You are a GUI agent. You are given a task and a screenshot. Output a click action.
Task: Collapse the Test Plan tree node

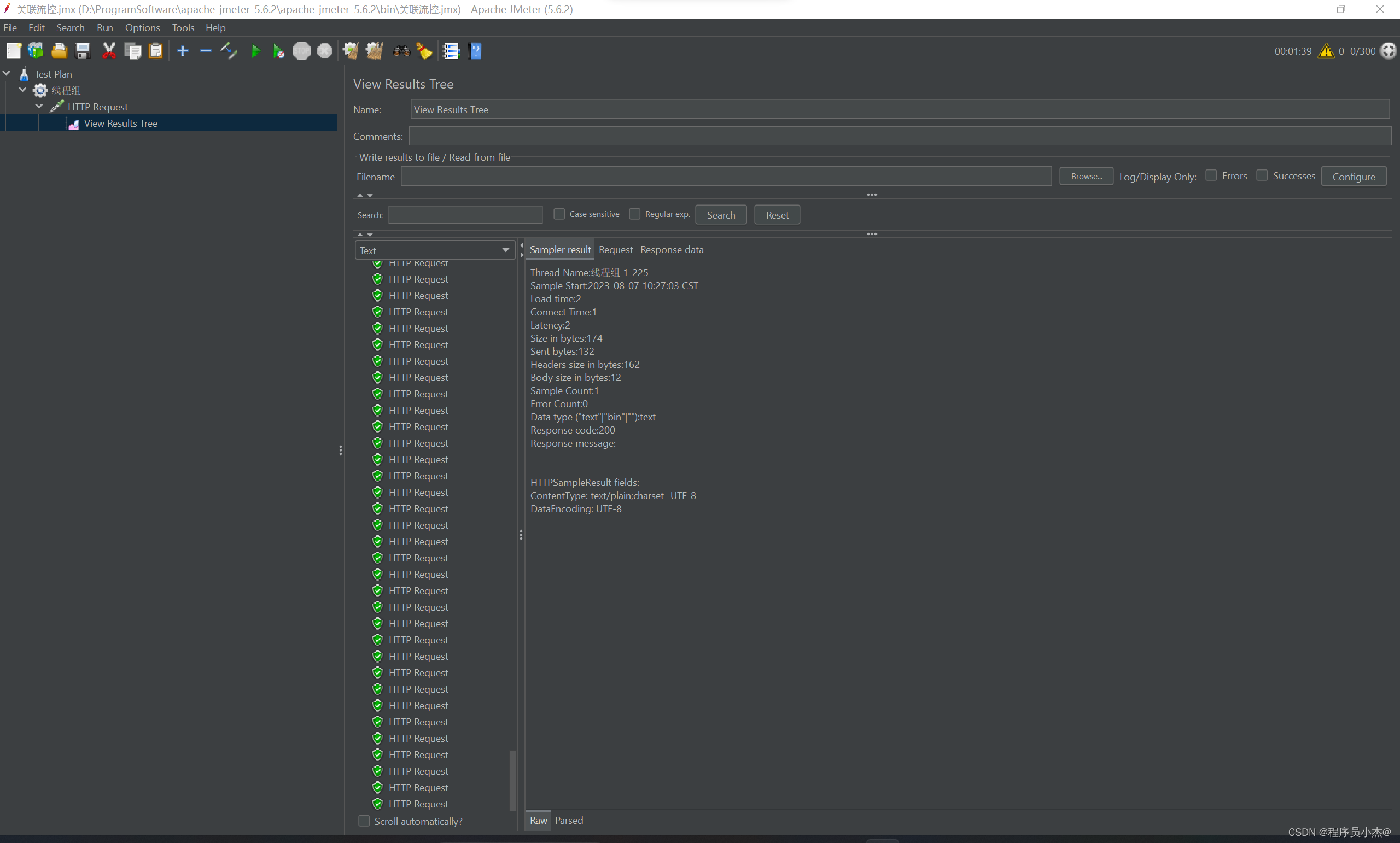tap(7, 74)
